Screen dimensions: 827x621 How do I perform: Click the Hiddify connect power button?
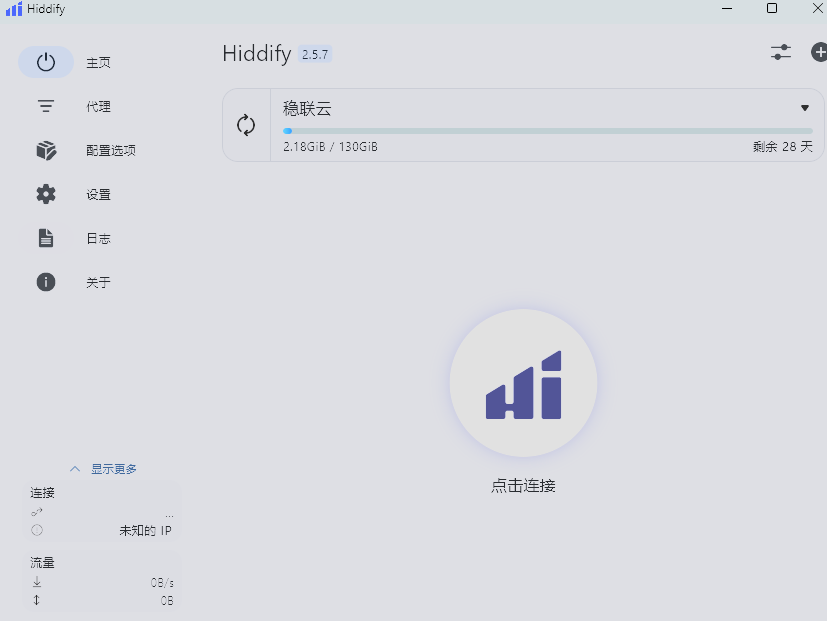(523, 384)
